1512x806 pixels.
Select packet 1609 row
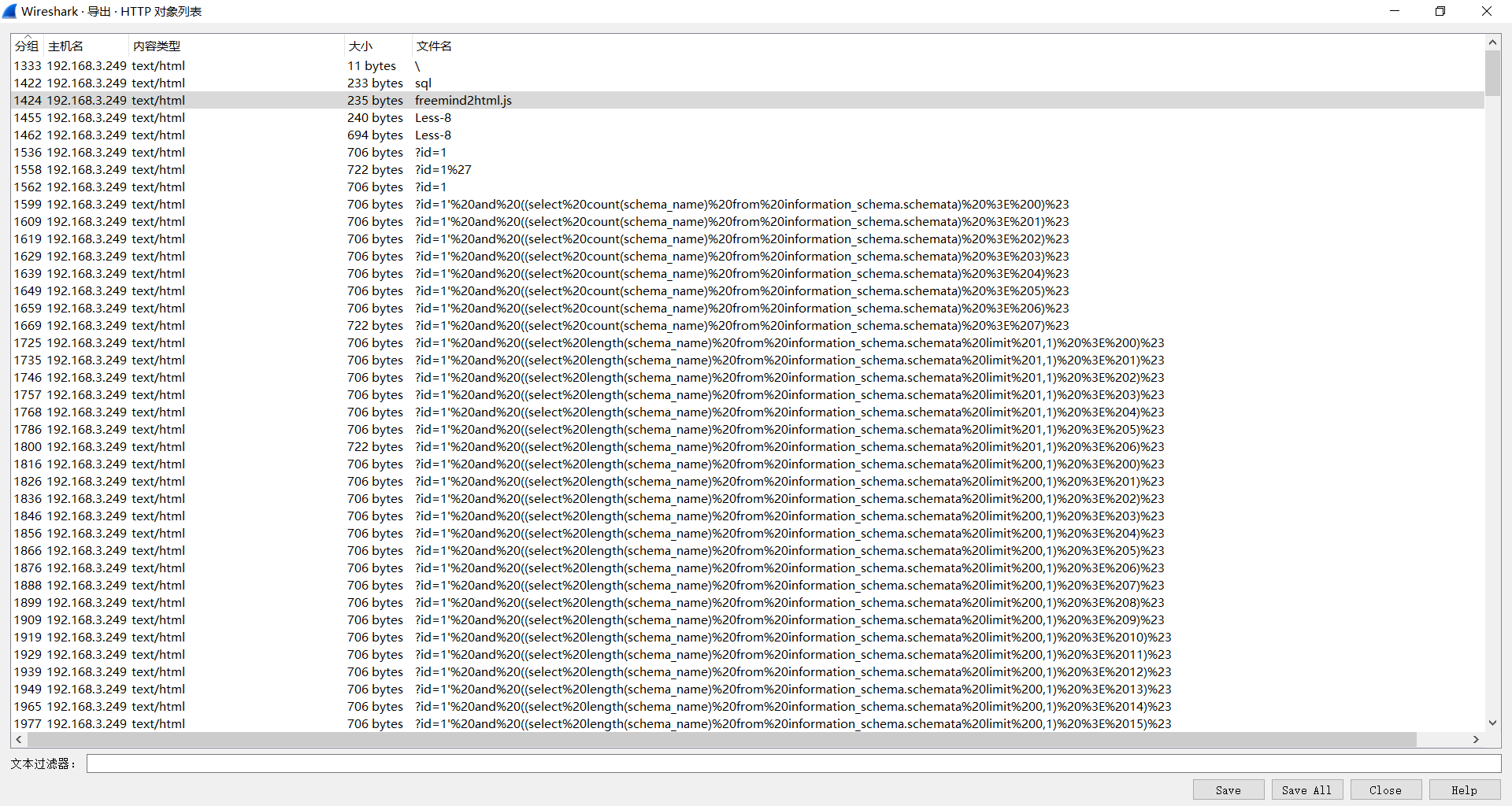[x=747, y=221]
